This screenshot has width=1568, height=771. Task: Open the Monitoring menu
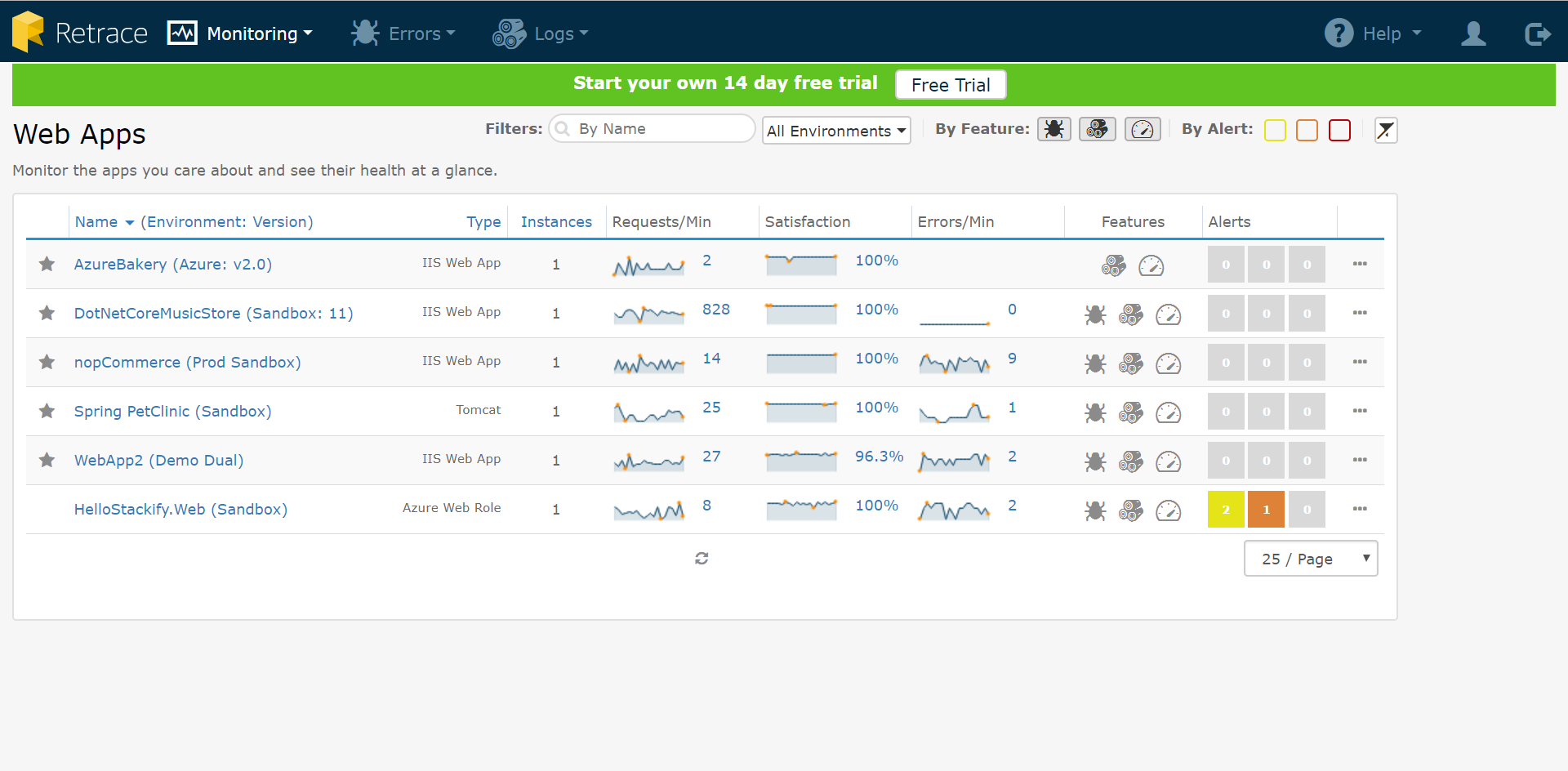(240, 33)
